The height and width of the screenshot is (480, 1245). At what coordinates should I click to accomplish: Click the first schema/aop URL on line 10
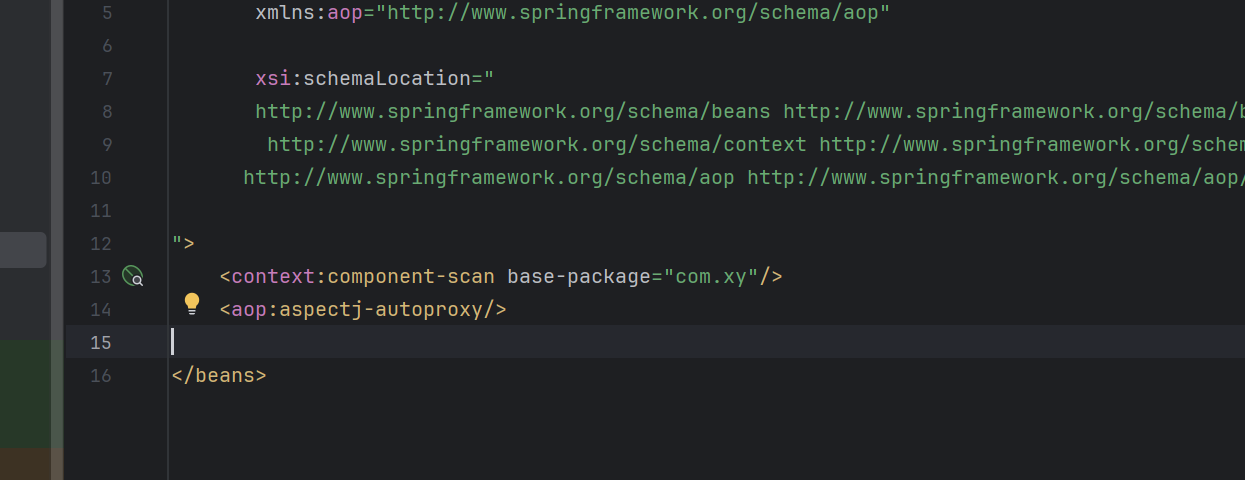click(488, 178)
